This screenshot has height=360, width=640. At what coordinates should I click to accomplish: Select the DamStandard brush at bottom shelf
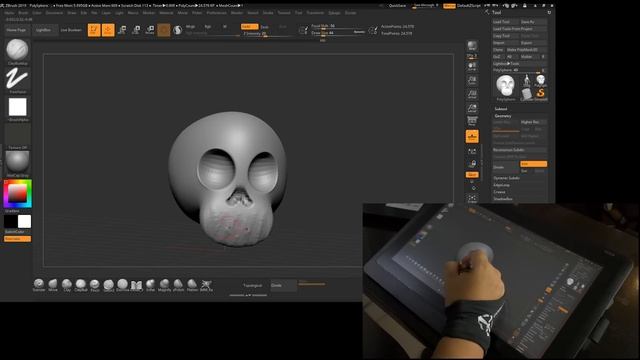click(x=122, y=284)
